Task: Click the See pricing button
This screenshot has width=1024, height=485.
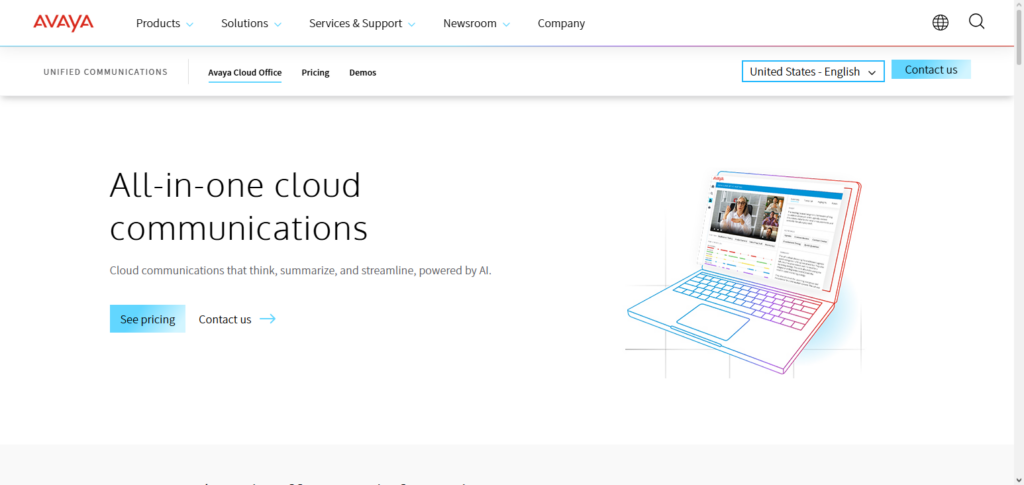Action: [x=148, y=319]
